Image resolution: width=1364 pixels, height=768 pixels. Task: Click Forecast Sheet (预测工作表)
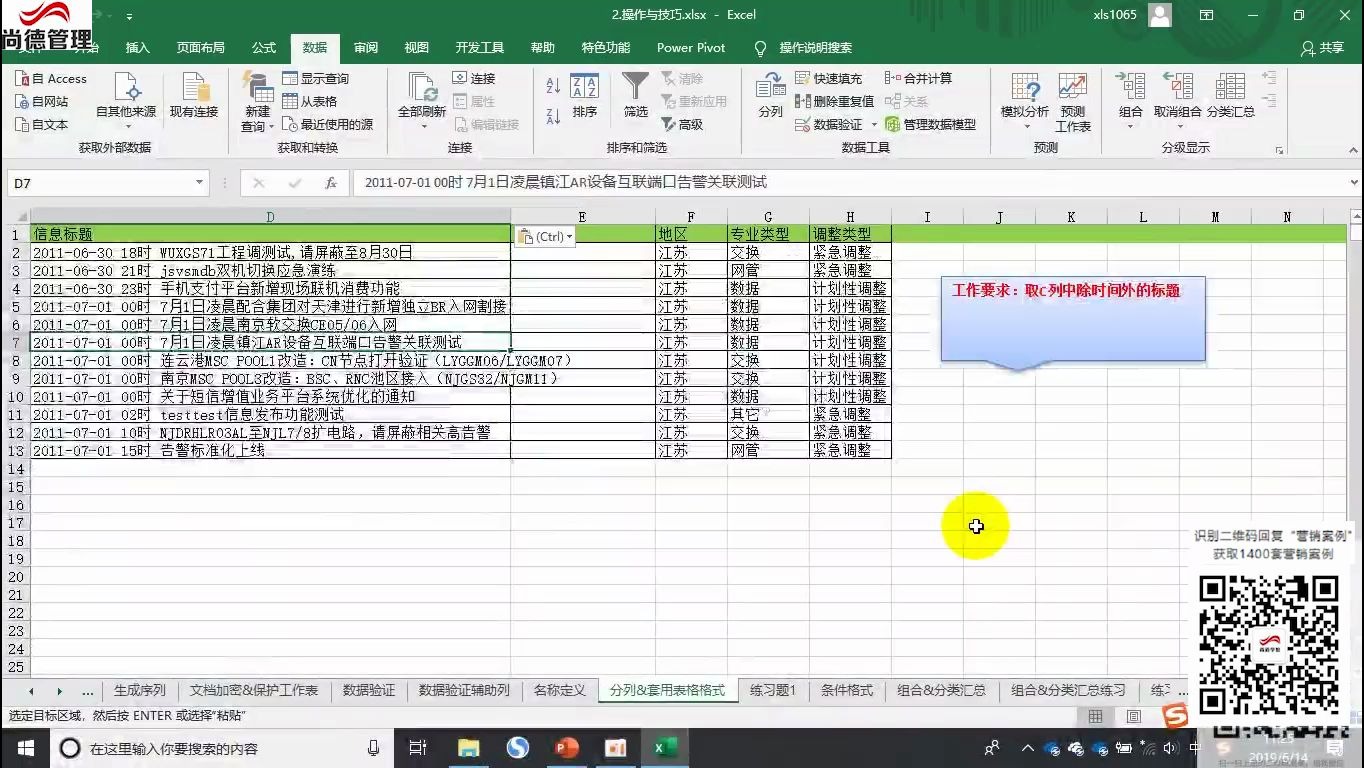tap(1073, 102)
